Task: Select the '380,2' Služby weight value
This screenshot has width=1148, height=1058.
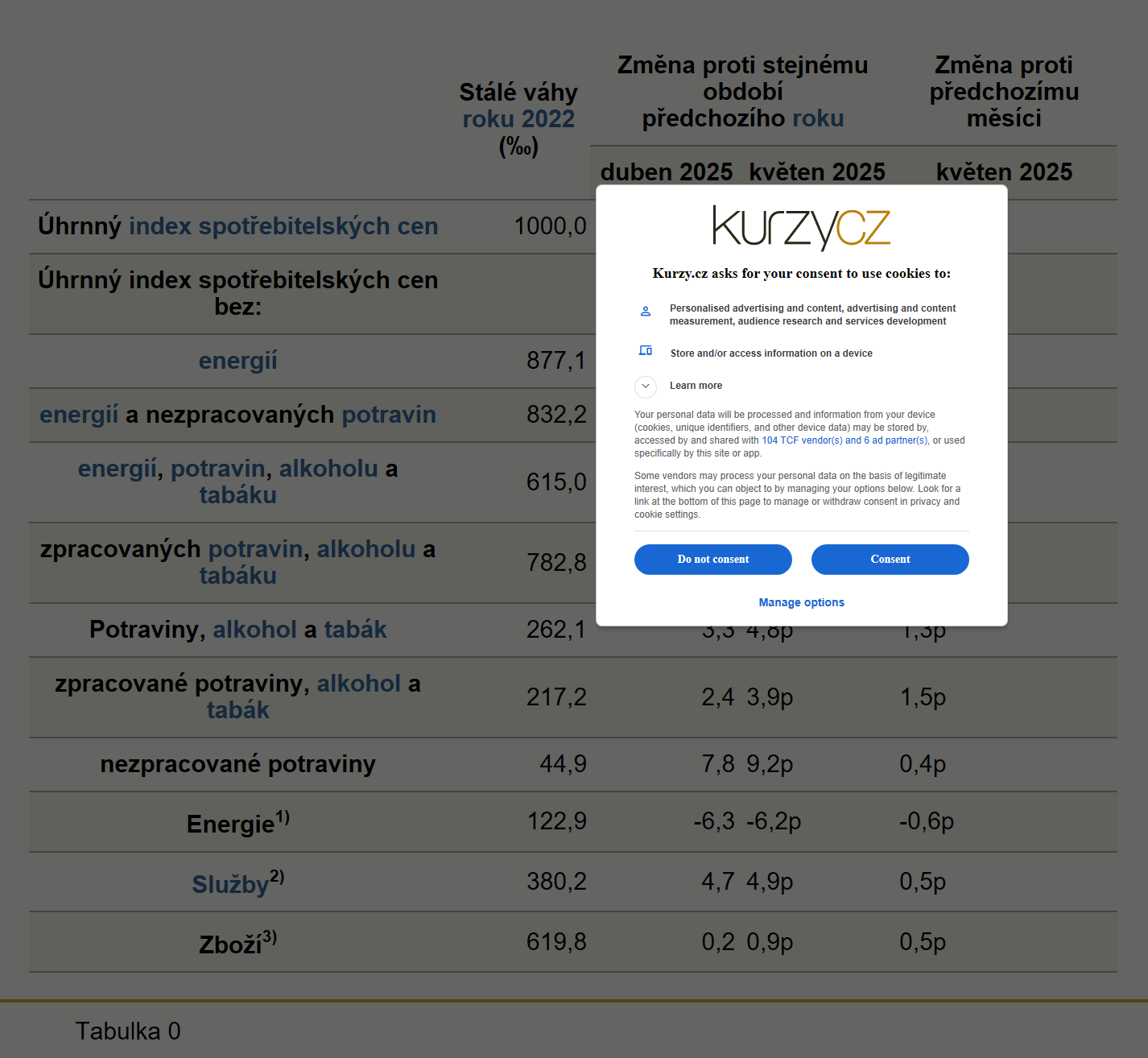Action: 556,882
